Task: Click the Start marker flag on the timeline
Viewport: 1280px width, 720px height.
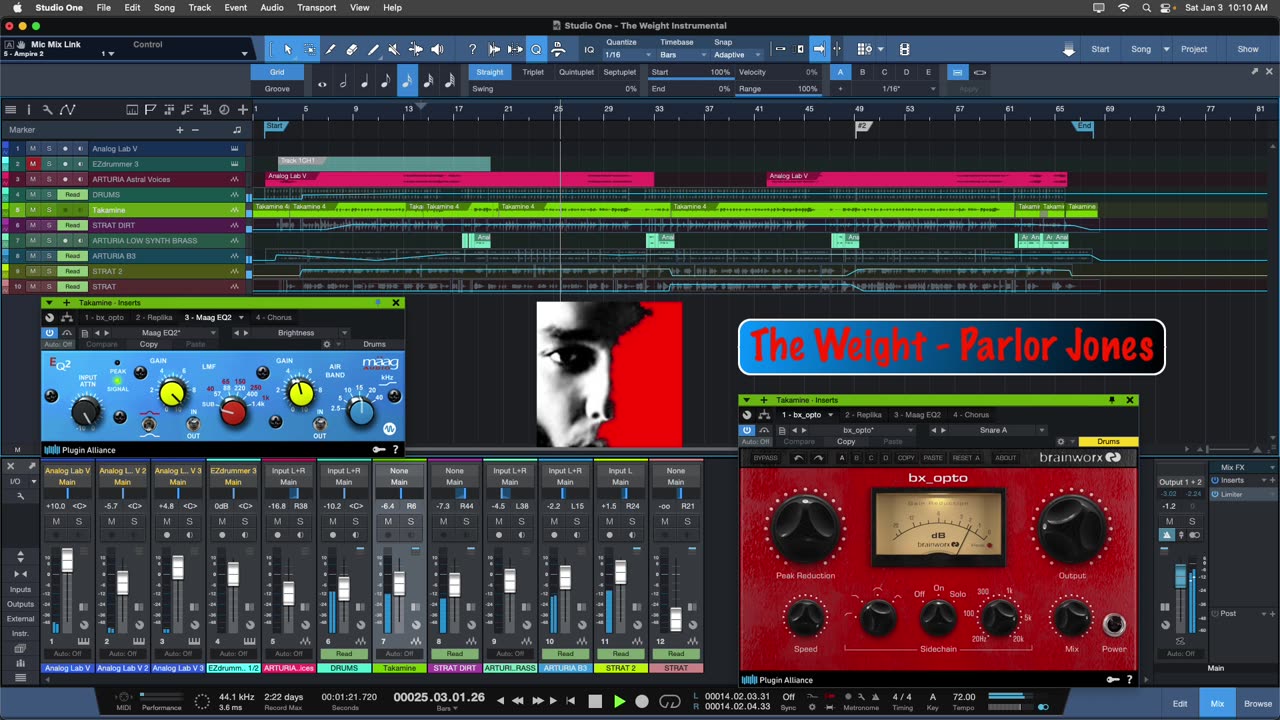Action: point(275,126)
